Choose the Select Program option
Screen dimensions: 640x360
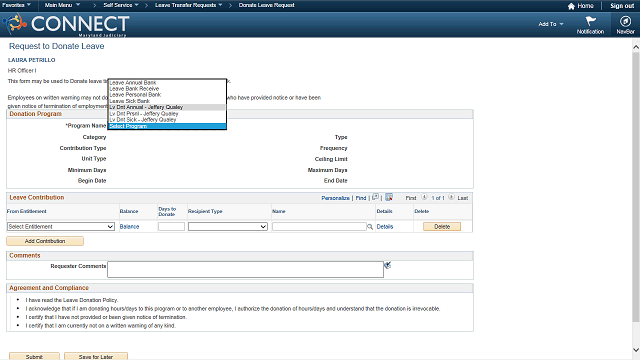[167, 126]
